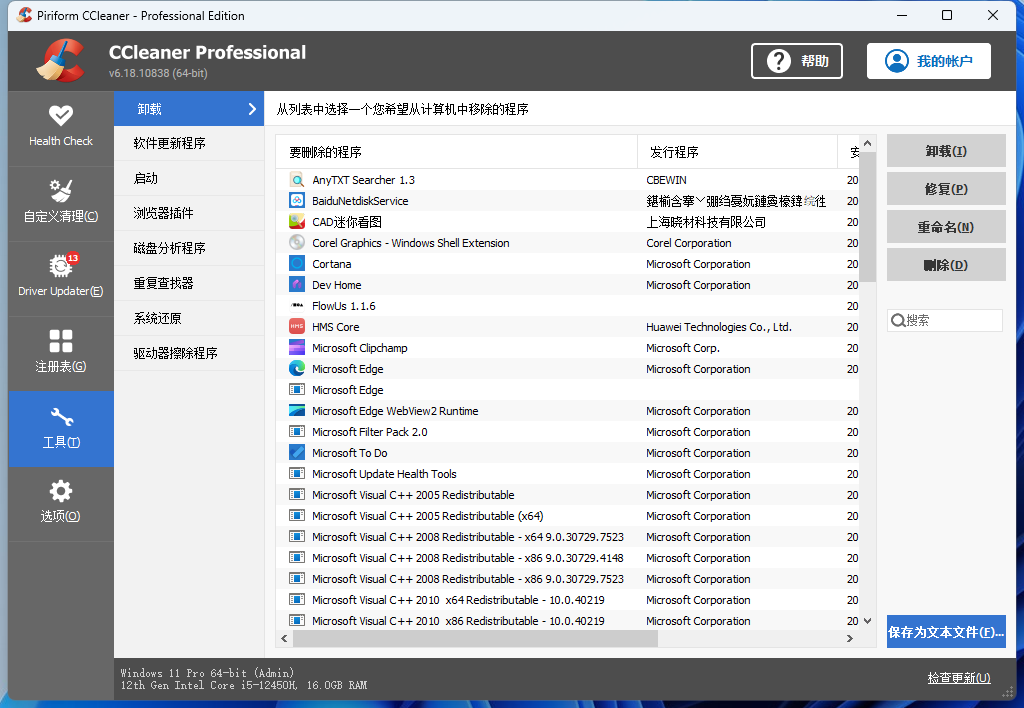Click the Microsoft To Do checkmark icon
Image resolution: width=1024 pixels, height=708 pixels.
coord(297,453)
